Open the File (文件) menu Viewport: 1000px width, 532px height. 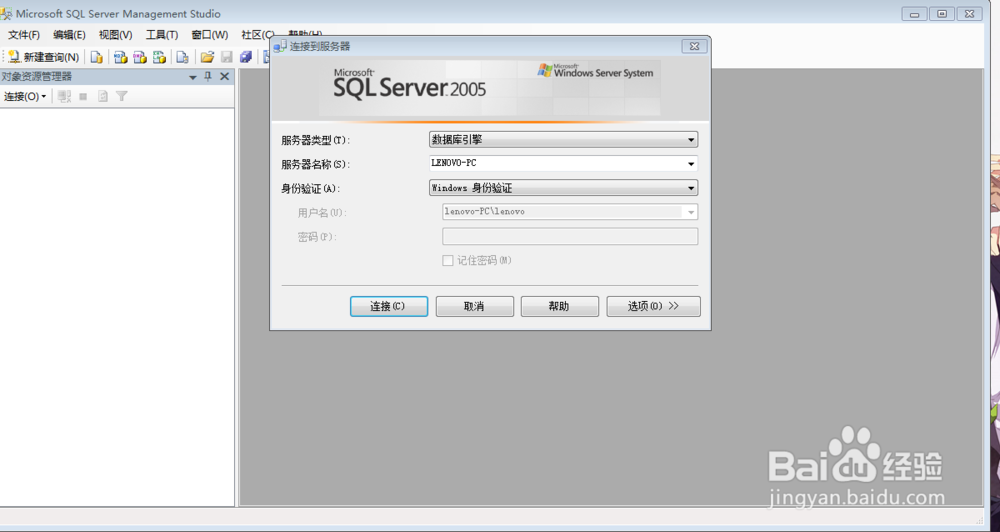tap(24, 35)
